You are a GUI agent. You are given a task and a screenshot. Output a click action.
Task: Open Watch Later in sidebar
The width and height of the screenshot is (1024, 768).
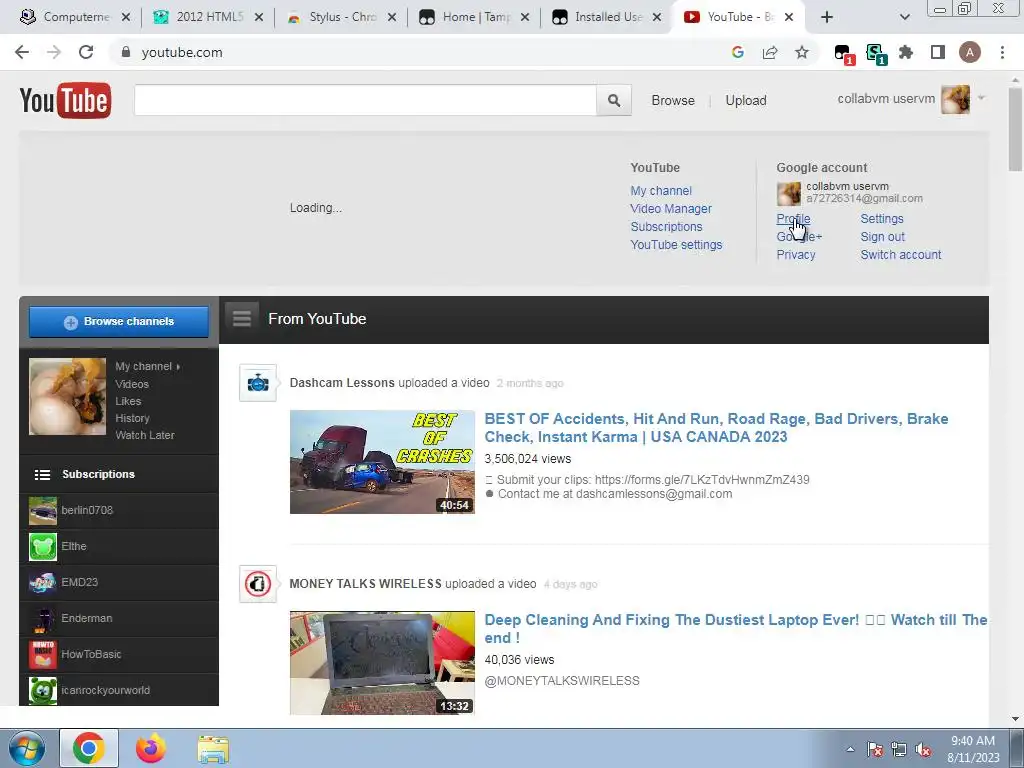tap(144, 435)
